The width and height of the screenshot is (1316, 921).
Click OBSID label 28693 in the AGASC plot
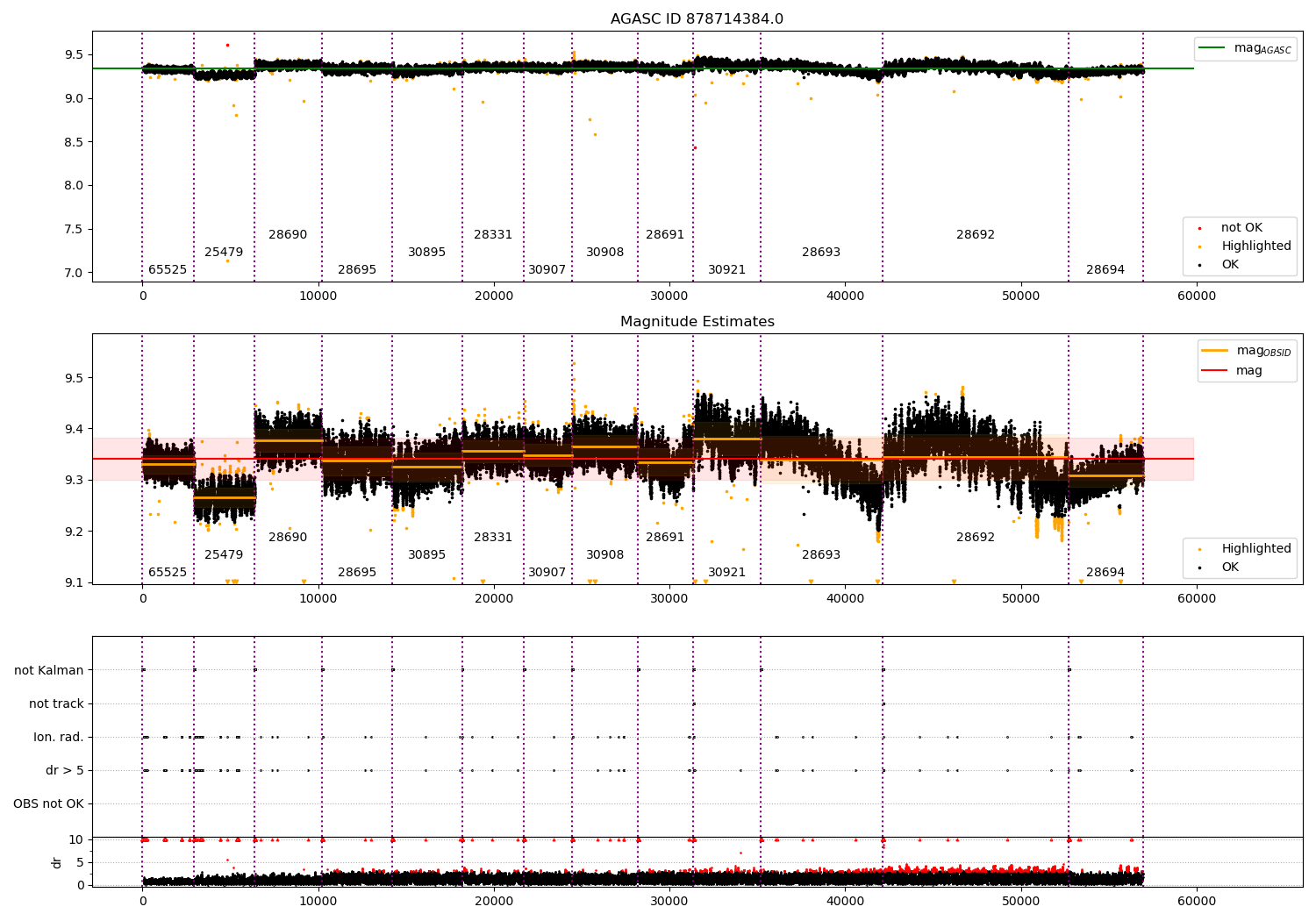(x=821, y=253)
